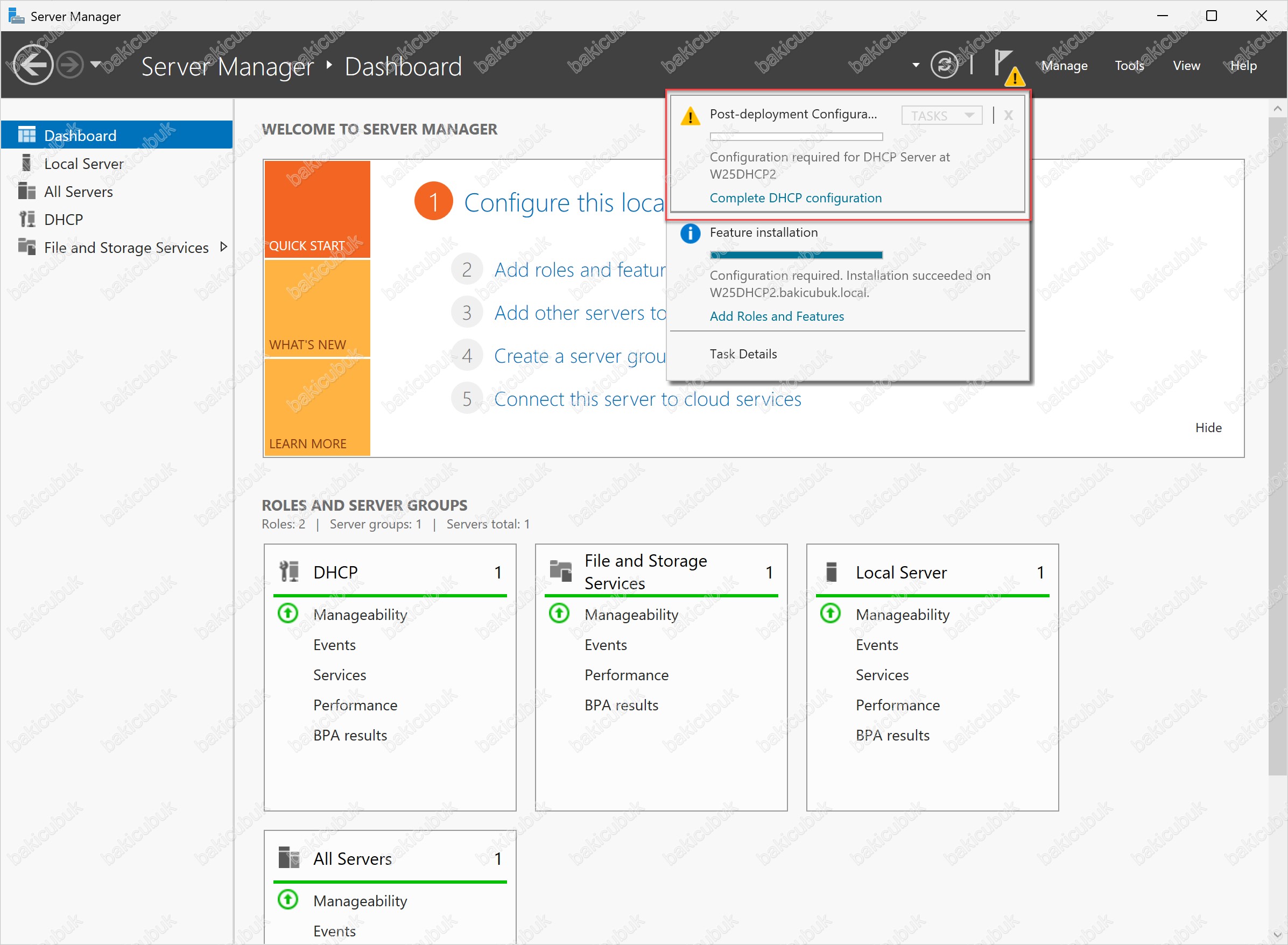Image resolution: width=1288 pixels, height=945 pixels.
Task: Click Complete DHCP configuration link
Action: [795, 198]
